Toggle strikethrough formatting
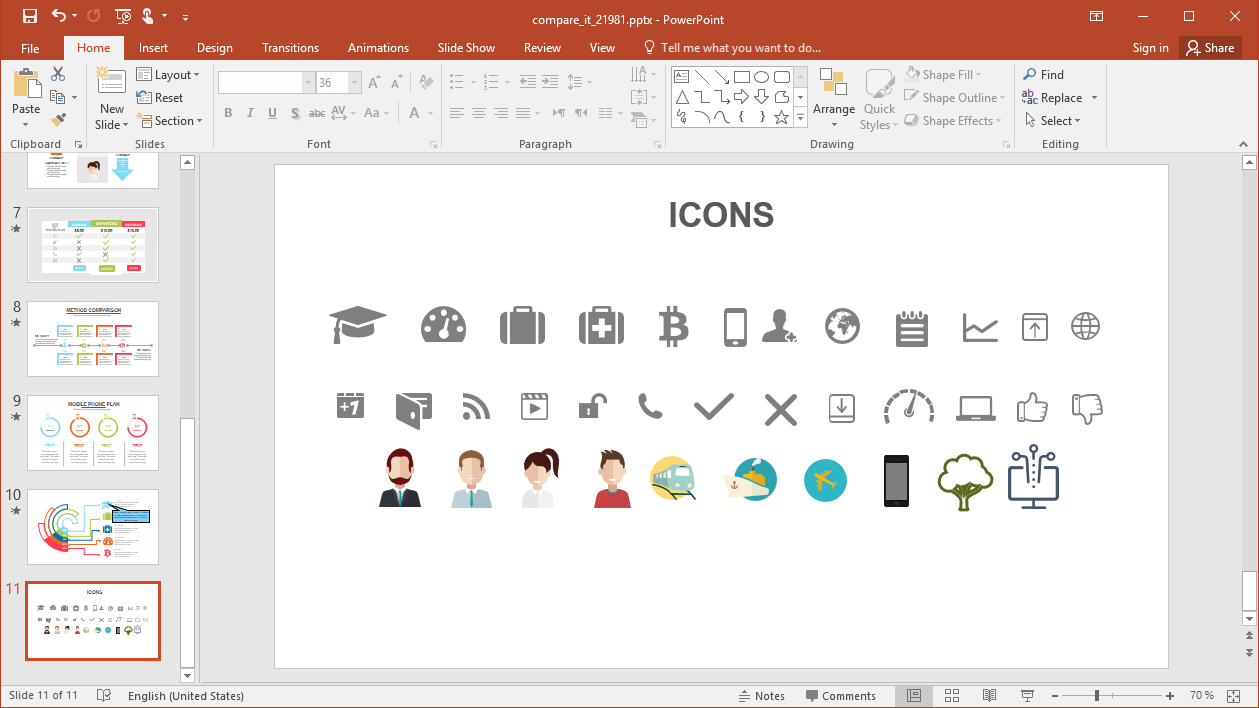1259x708 pixels. tap(316, 114)
